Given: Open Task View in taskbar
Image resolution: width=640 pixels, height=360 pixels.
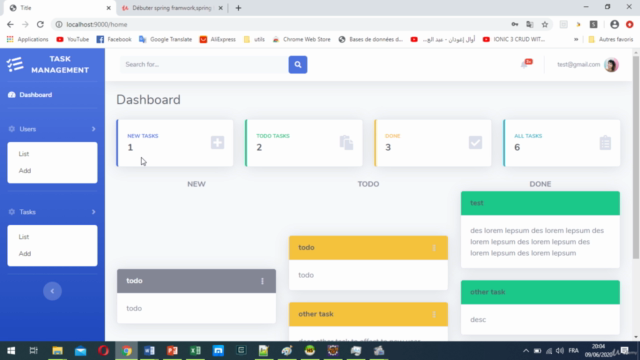Looking at the screenshot, I should point(33,351).
